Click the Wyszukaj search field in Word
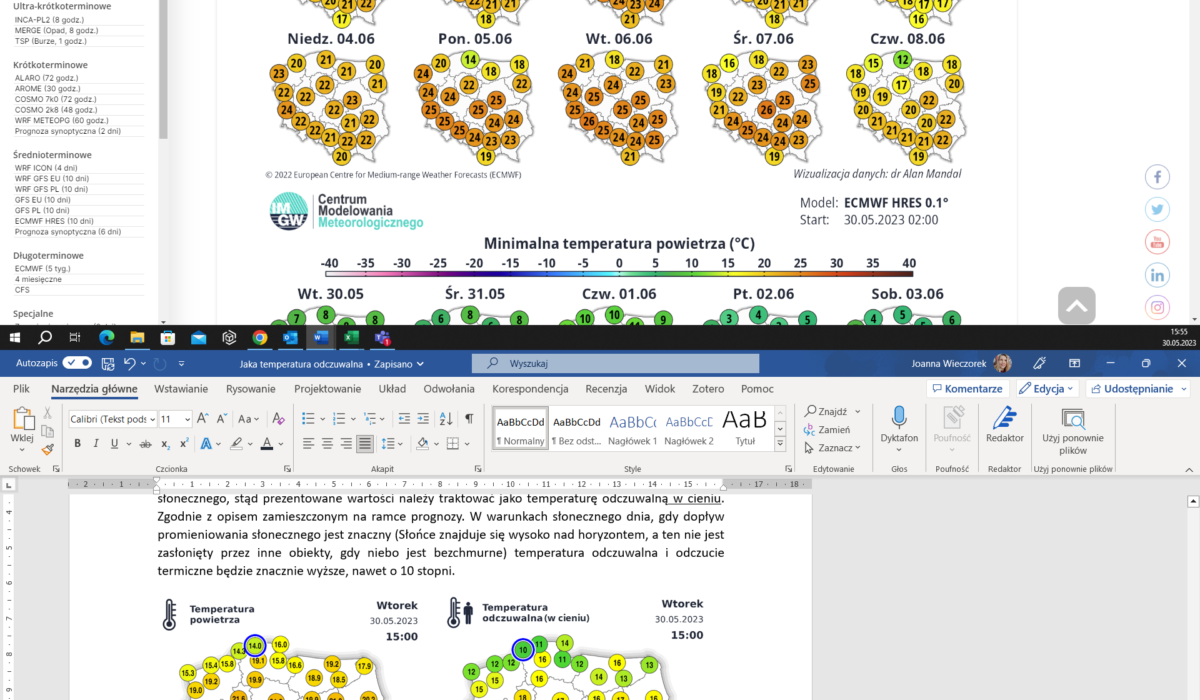This screenshot has height=700, width=1200. pos(615,364)
